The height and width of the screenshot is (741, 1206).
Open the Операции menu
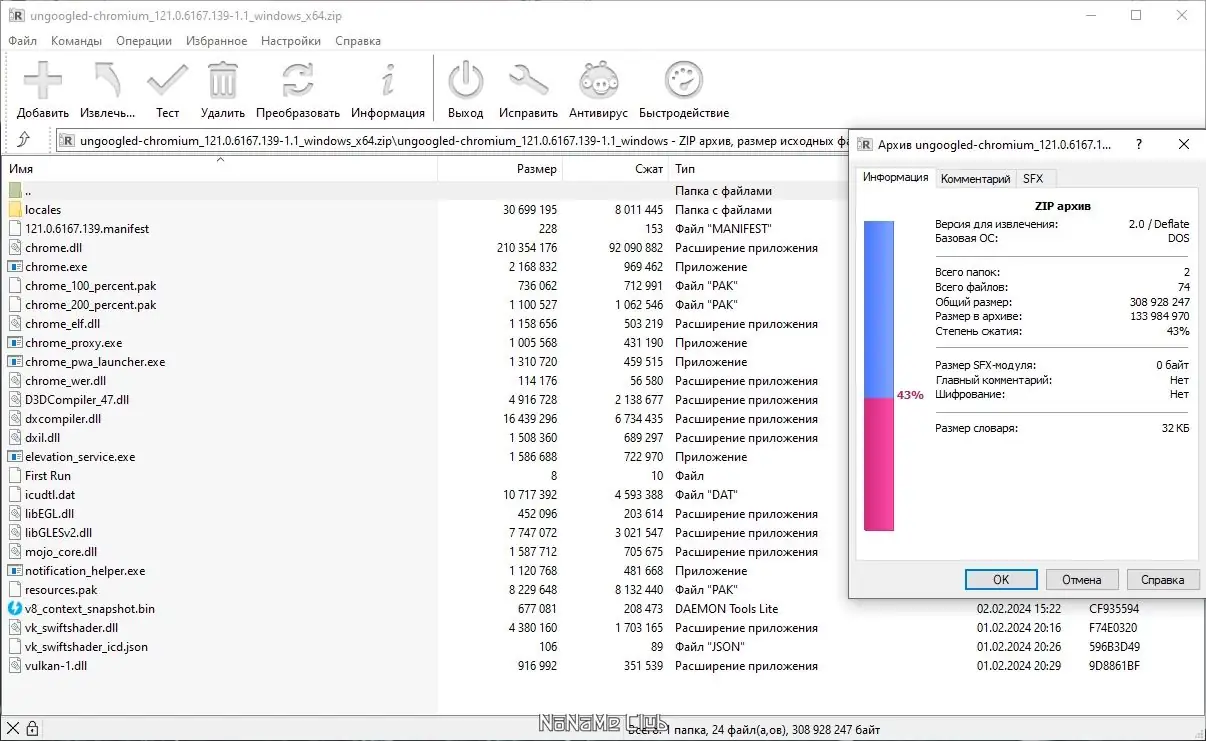point(143,40)
